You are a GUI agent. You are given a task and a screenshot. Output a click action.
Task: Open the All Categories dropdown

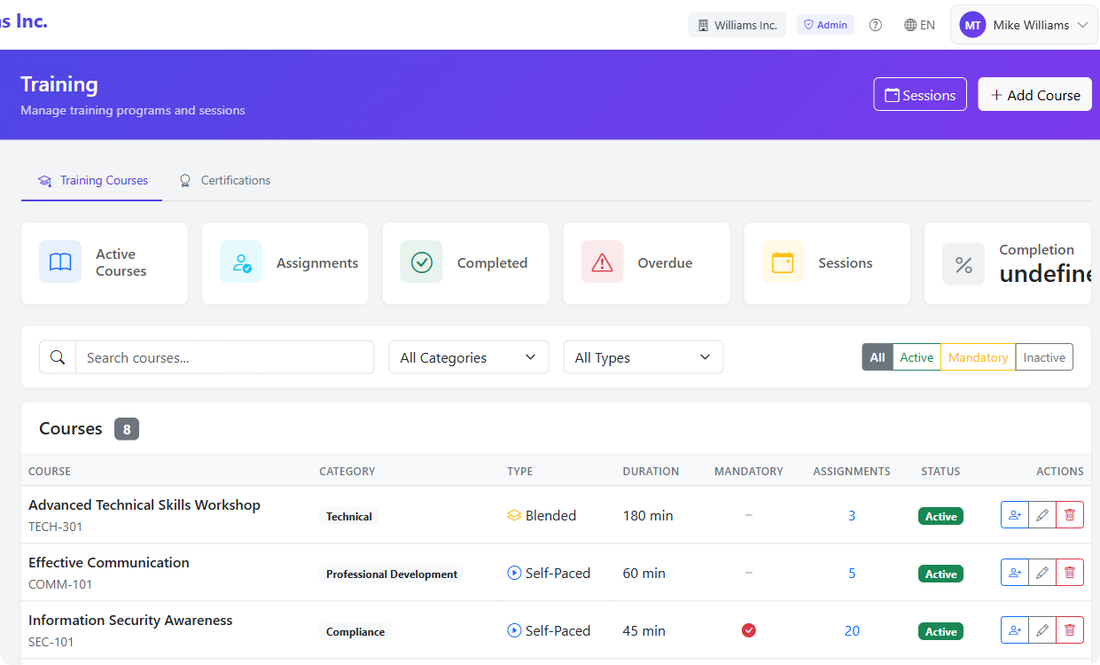point(468,357)
